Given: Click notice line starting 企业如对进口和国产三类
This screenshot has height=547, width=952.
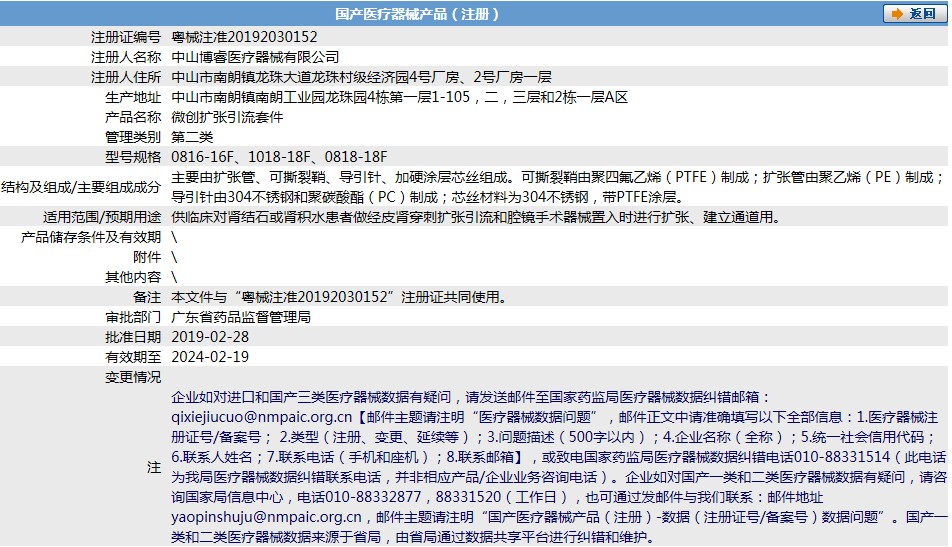Looking at the screenshot, I should tap(471, 398).
